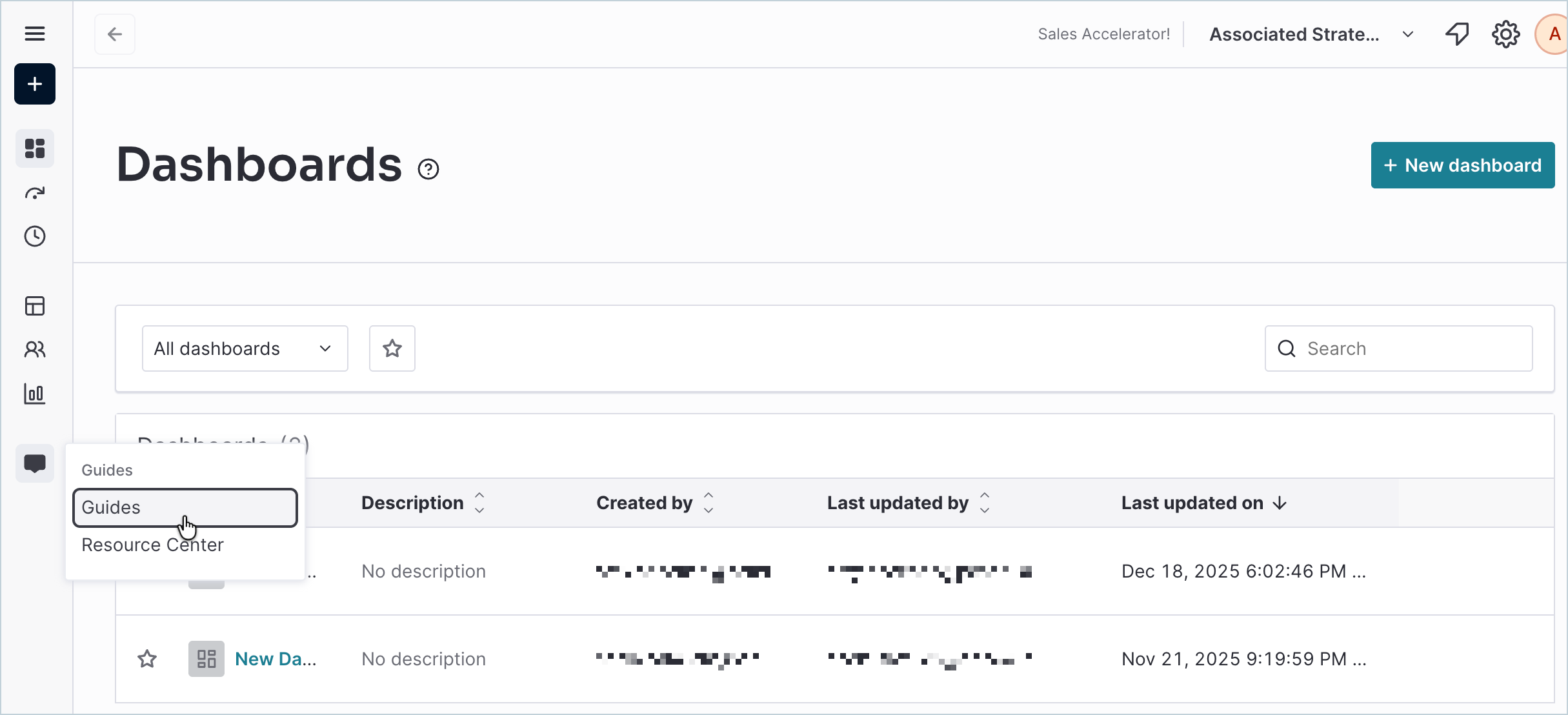Open the clock history sidebar icon
This screenshot has height=715, width=1568.
35,236
